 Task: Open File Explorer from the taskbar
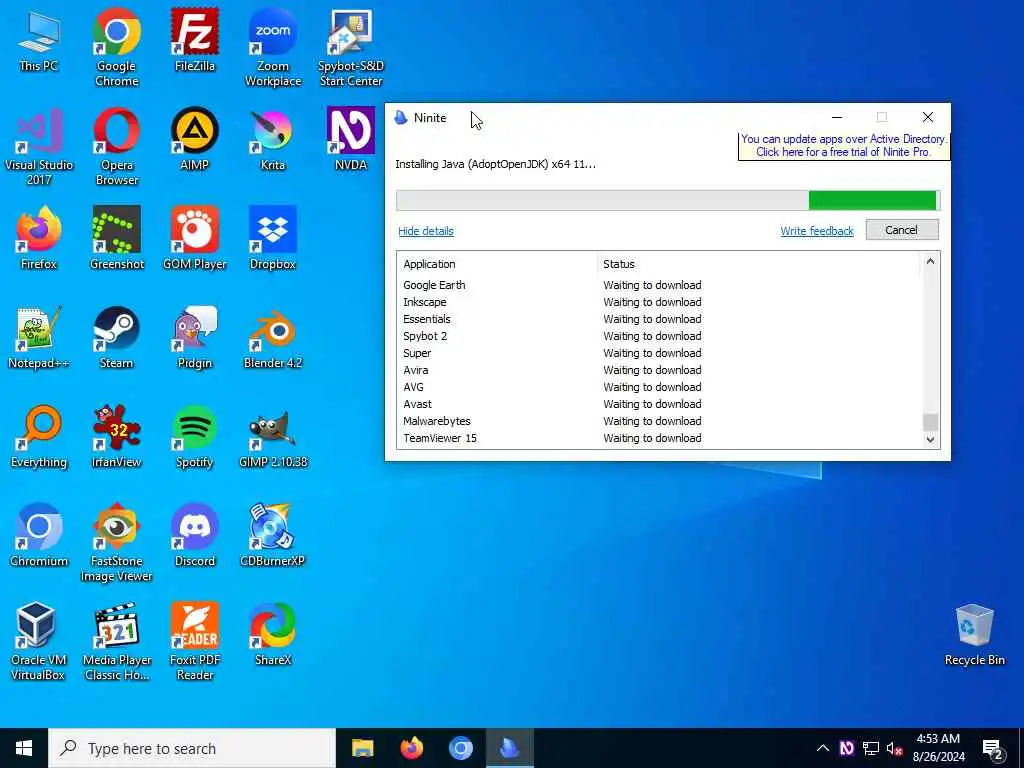tap(362, 748)
